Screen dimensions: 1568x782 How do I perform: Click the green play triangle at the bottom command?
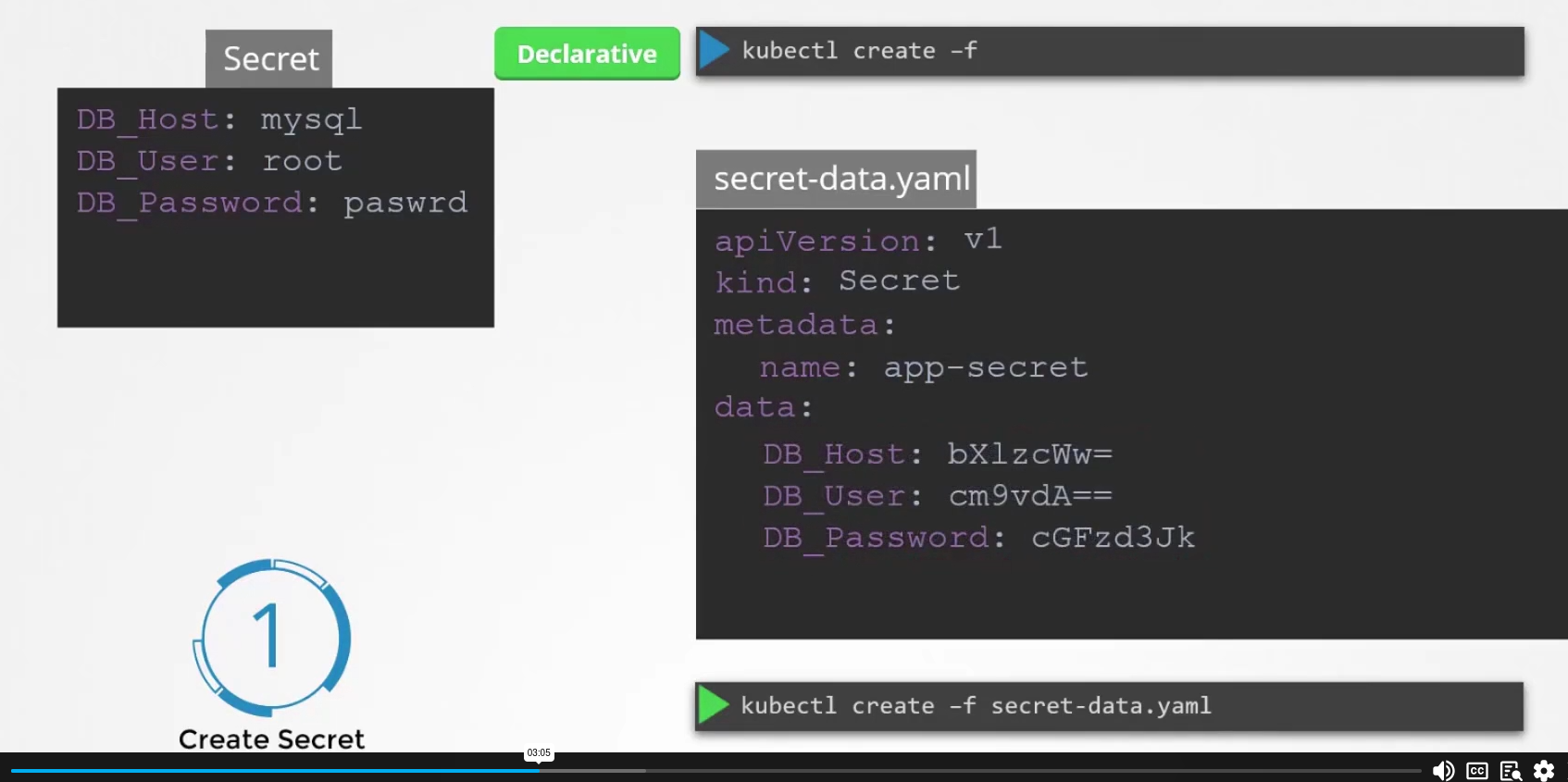tap(713, 705)
